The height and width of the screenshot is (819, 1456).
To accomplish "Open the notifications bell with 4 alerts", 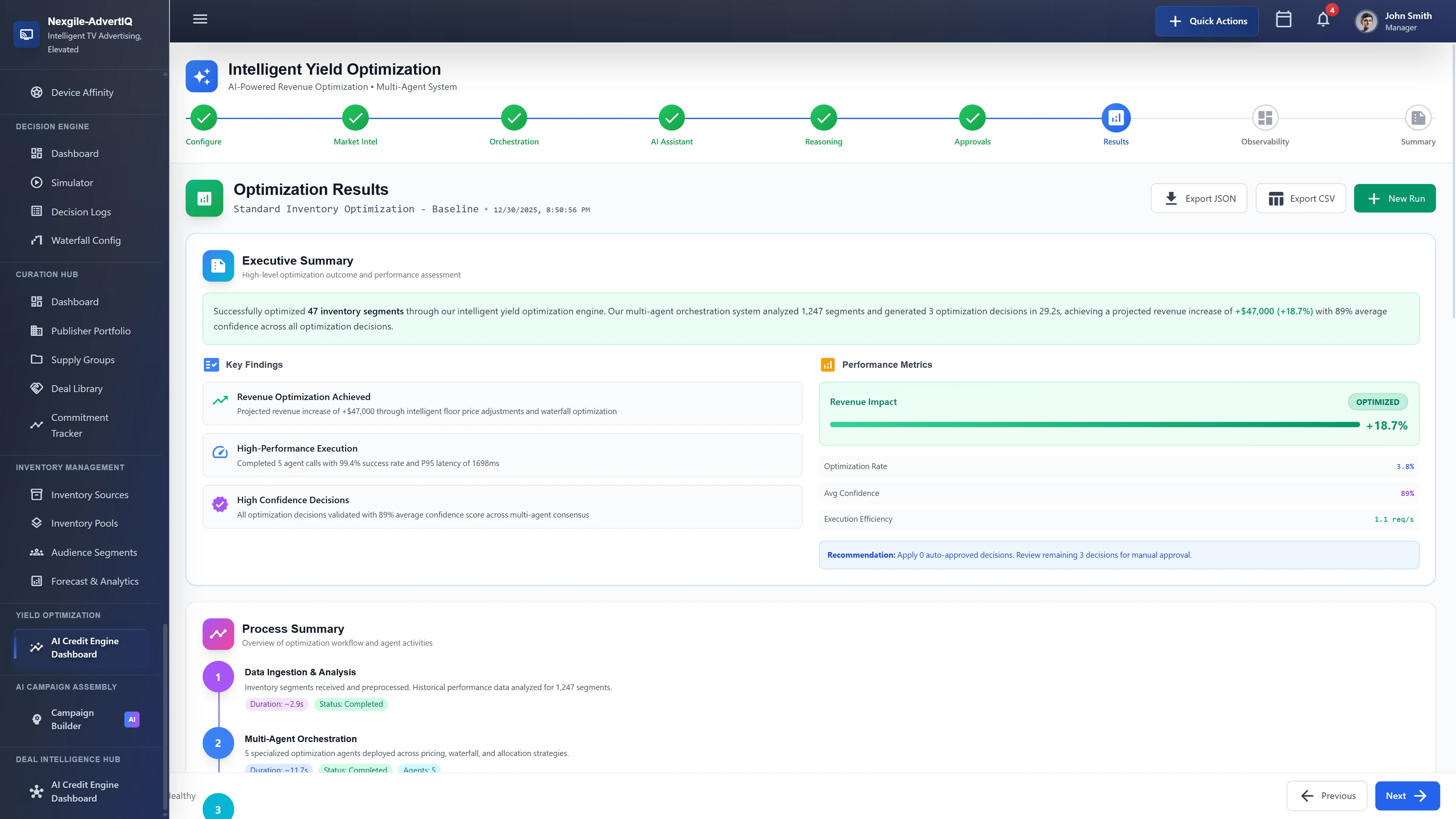I will click(x=1322, y=20).
